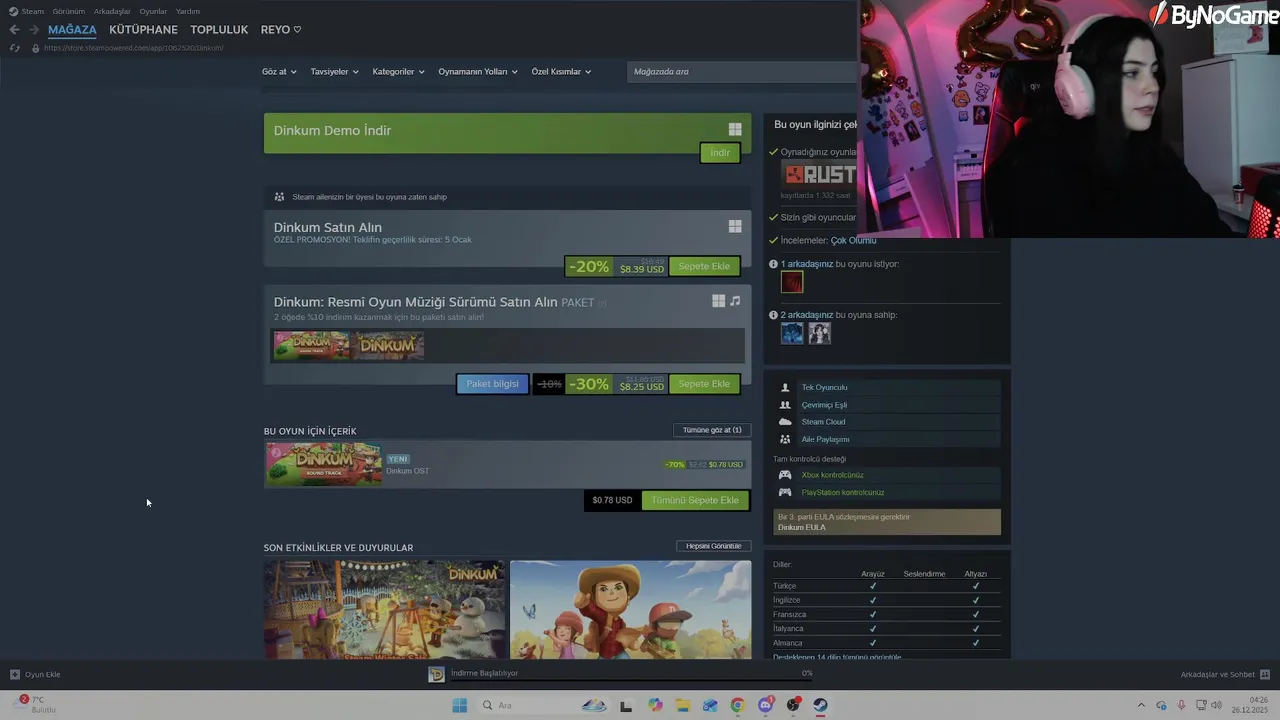The width and height of the screenshot is (1280, 720).
Task: Click Tümüne göz at (1) button
Action: pyautogui.click(x=712, y=430)
